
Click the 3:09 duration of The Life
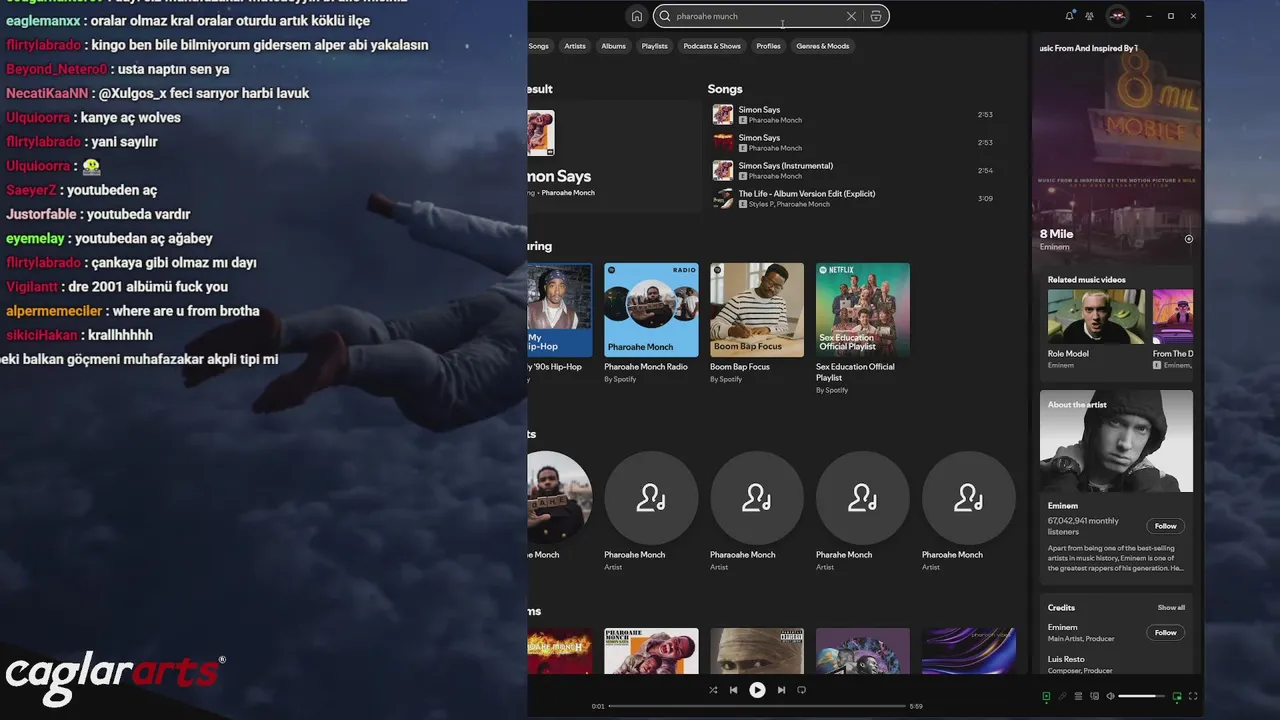985,199
